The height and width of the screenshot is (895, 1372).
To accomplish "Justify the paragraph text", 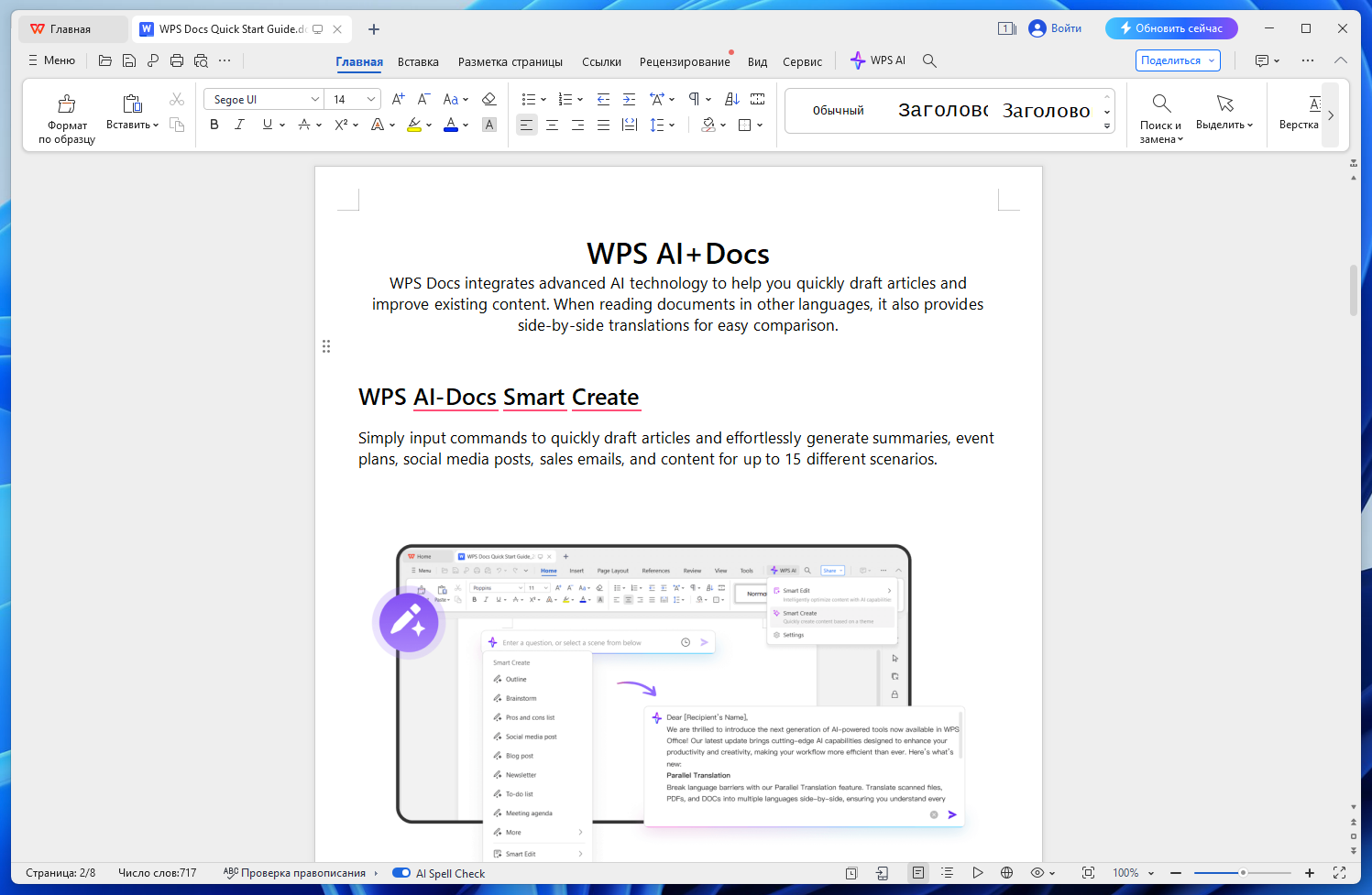I will (603, 125).
